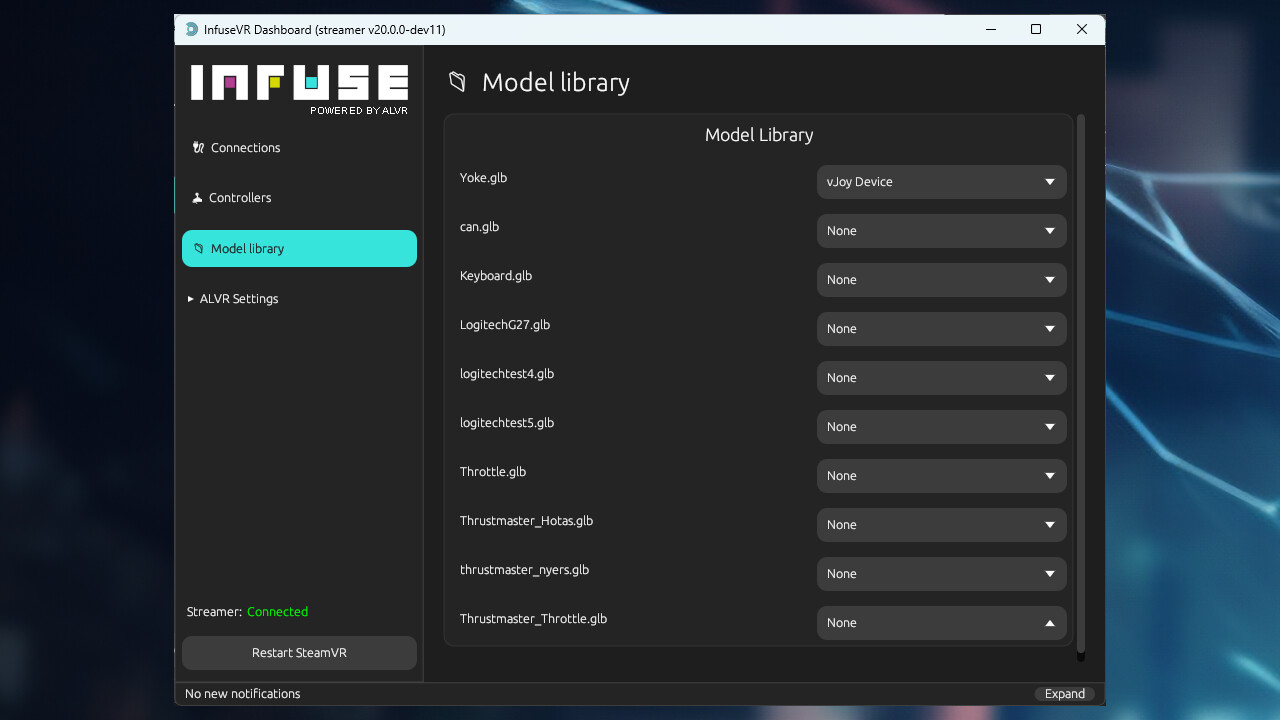Click the Controllers icon in the sidebar
Image resolution: width=1280 pixels, height=720 pixels.
(x=197, y=197)
